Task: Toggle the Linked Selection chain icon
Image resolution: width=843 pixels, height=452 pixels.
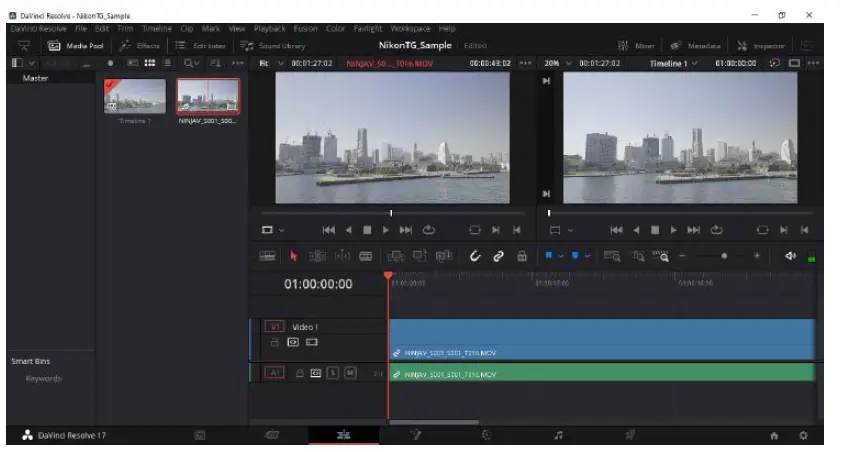Action: click(498, 256)
